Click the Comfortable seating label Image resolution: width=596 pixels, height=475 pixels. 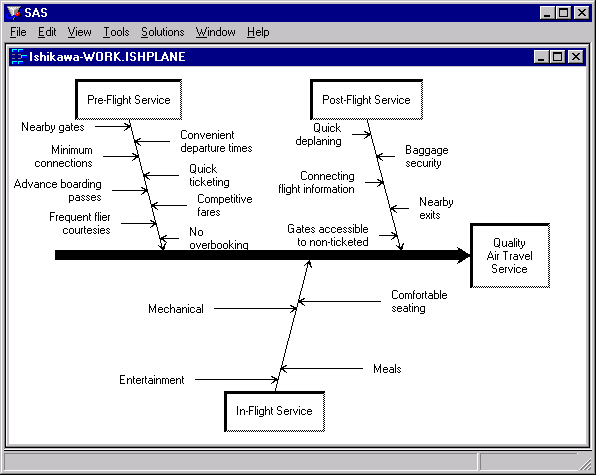pos(419,301)
